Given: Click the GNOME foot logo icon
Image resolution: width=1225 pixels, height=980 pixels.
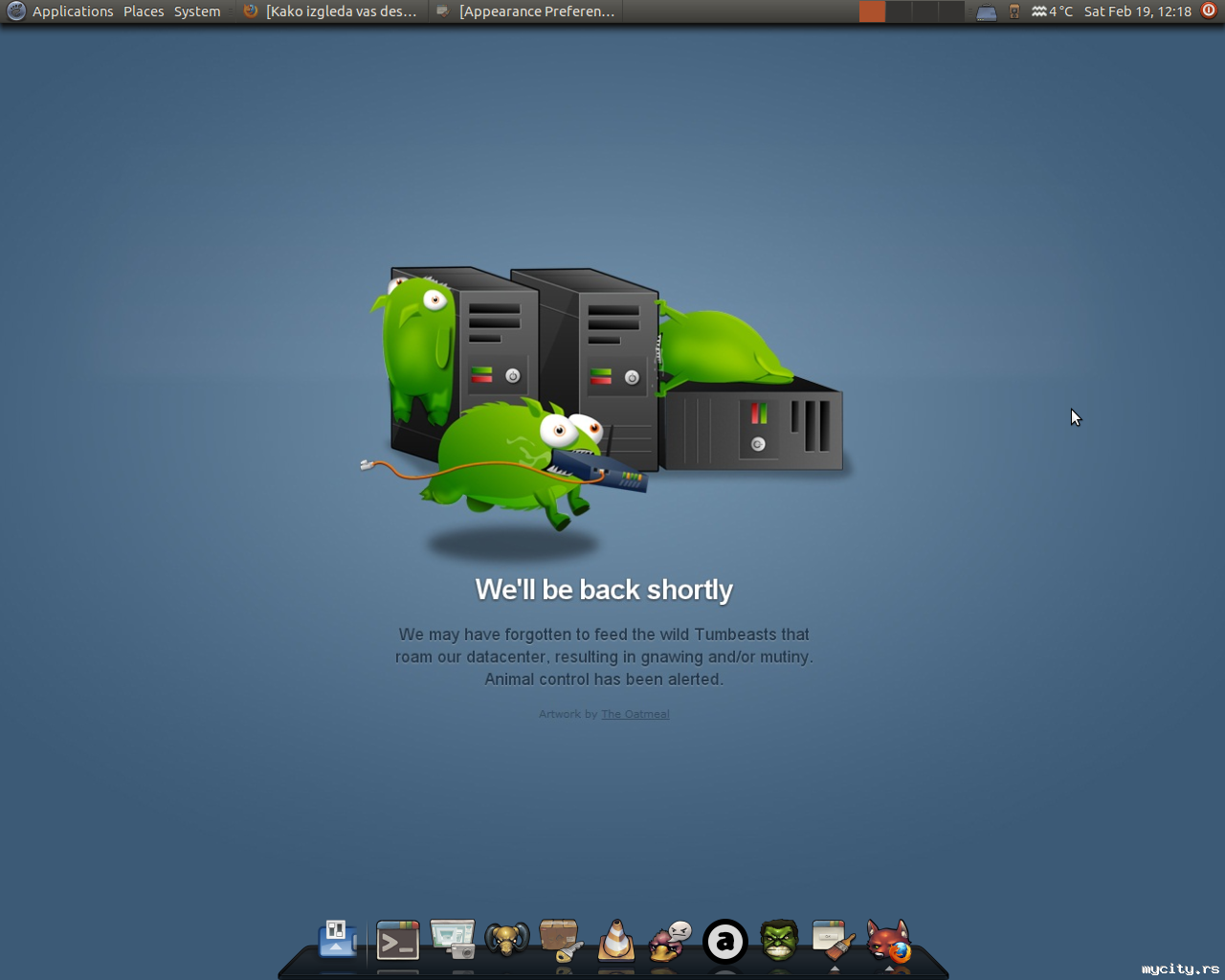Looking at the screenshot, I should point(15,11).
